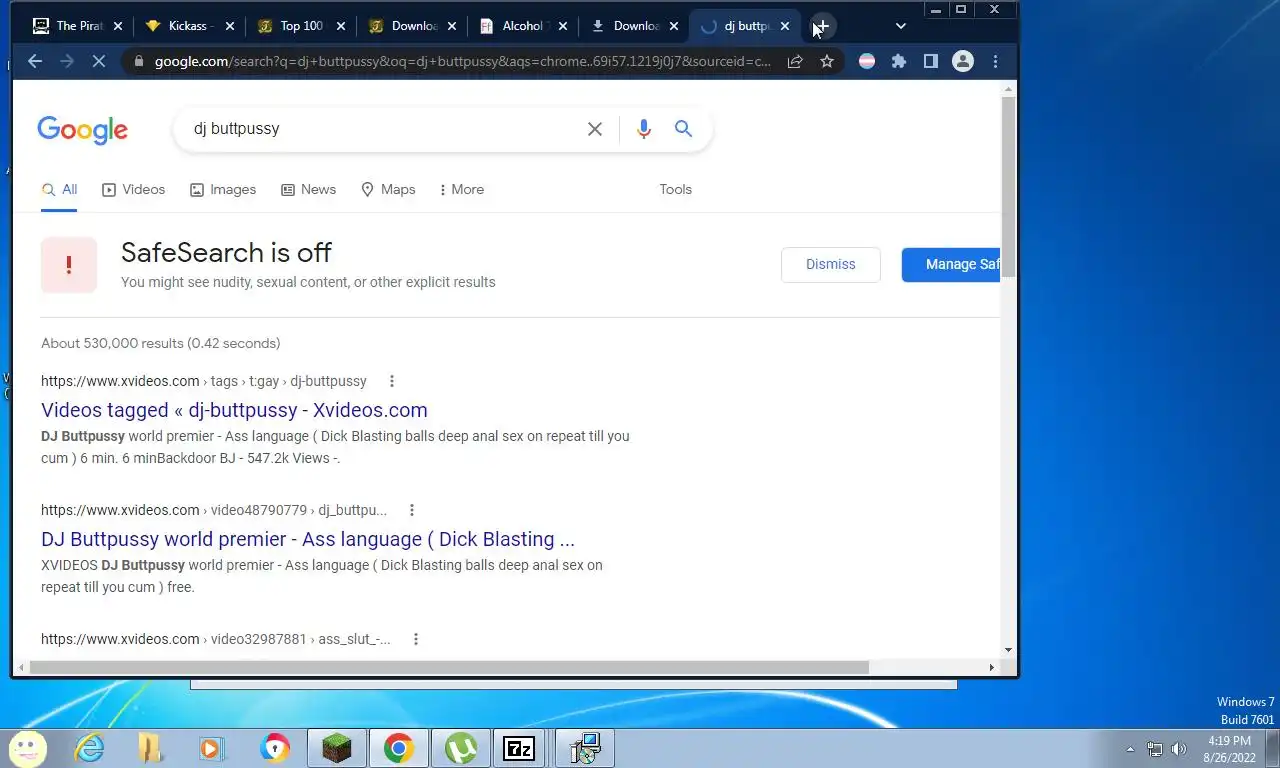The height and width of the screenshot is (768, 1280).
Task: Click the address bar URL
Action: click(x=462, y=61)
